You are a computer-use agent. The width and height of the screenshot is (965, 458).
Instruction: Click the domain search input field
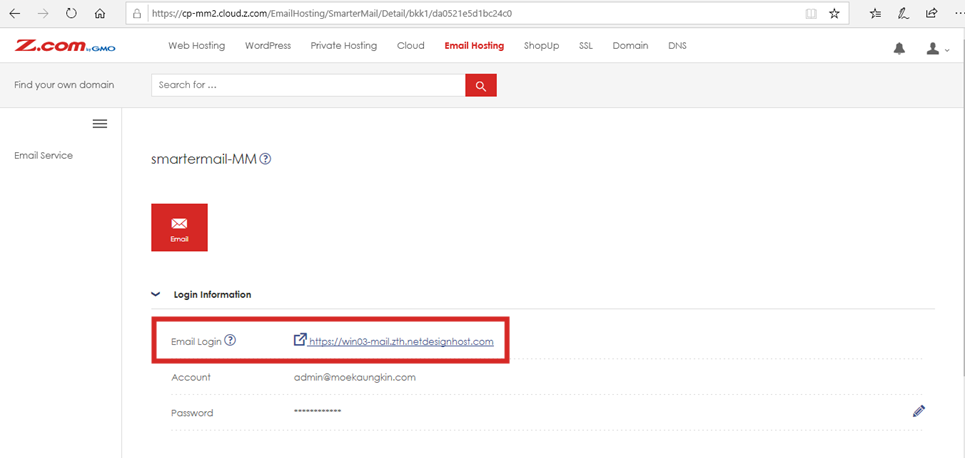click(x=308, y=86)
